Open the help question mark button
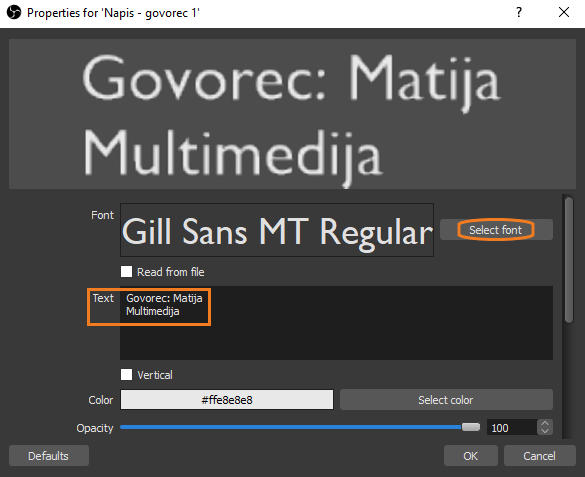The width and height of the screenshot is (585, 477). pyautogui.click(x=519, y=13)
